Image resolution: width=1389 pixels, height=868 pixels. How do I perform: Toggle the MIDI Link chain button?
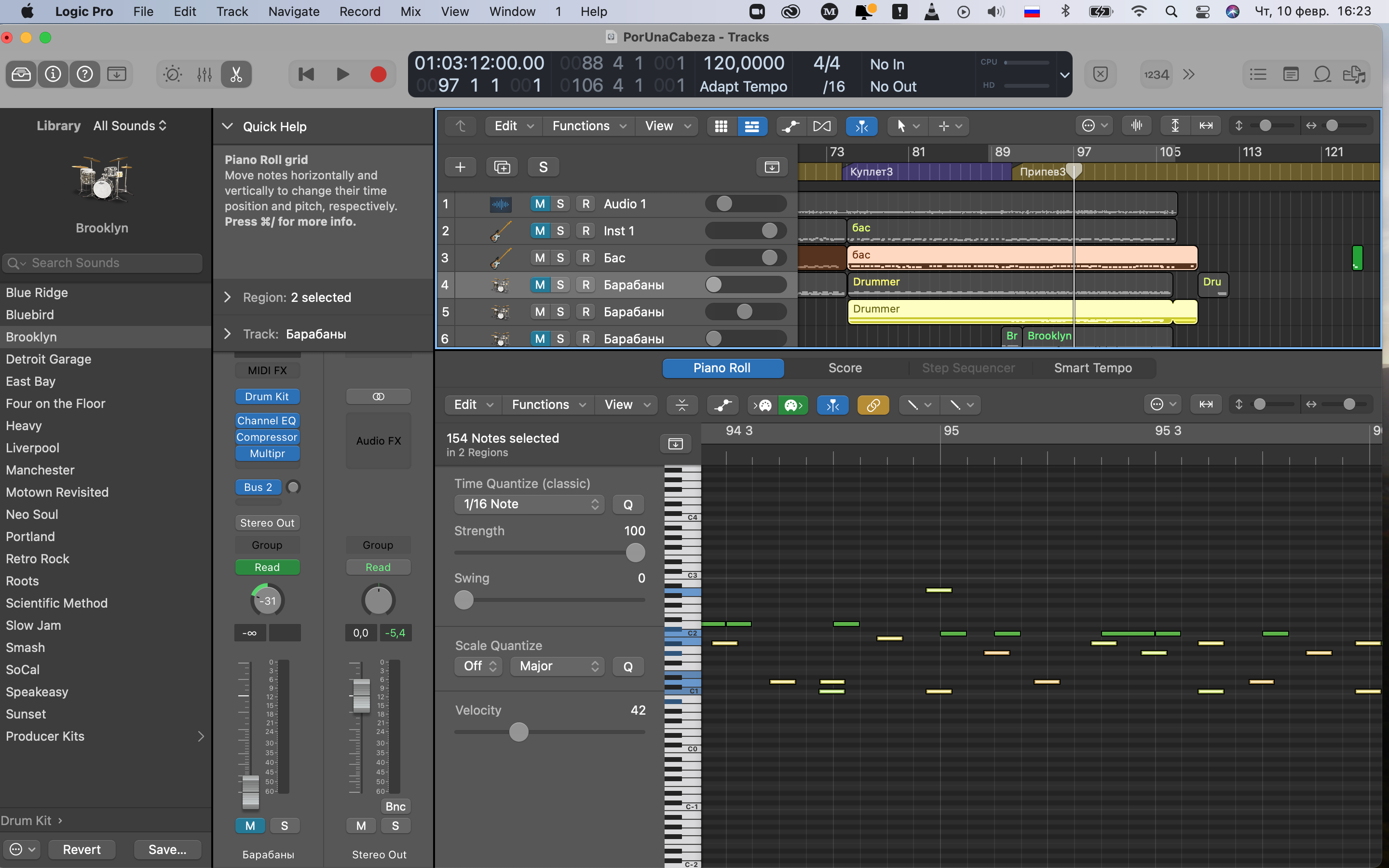[873, 405]
